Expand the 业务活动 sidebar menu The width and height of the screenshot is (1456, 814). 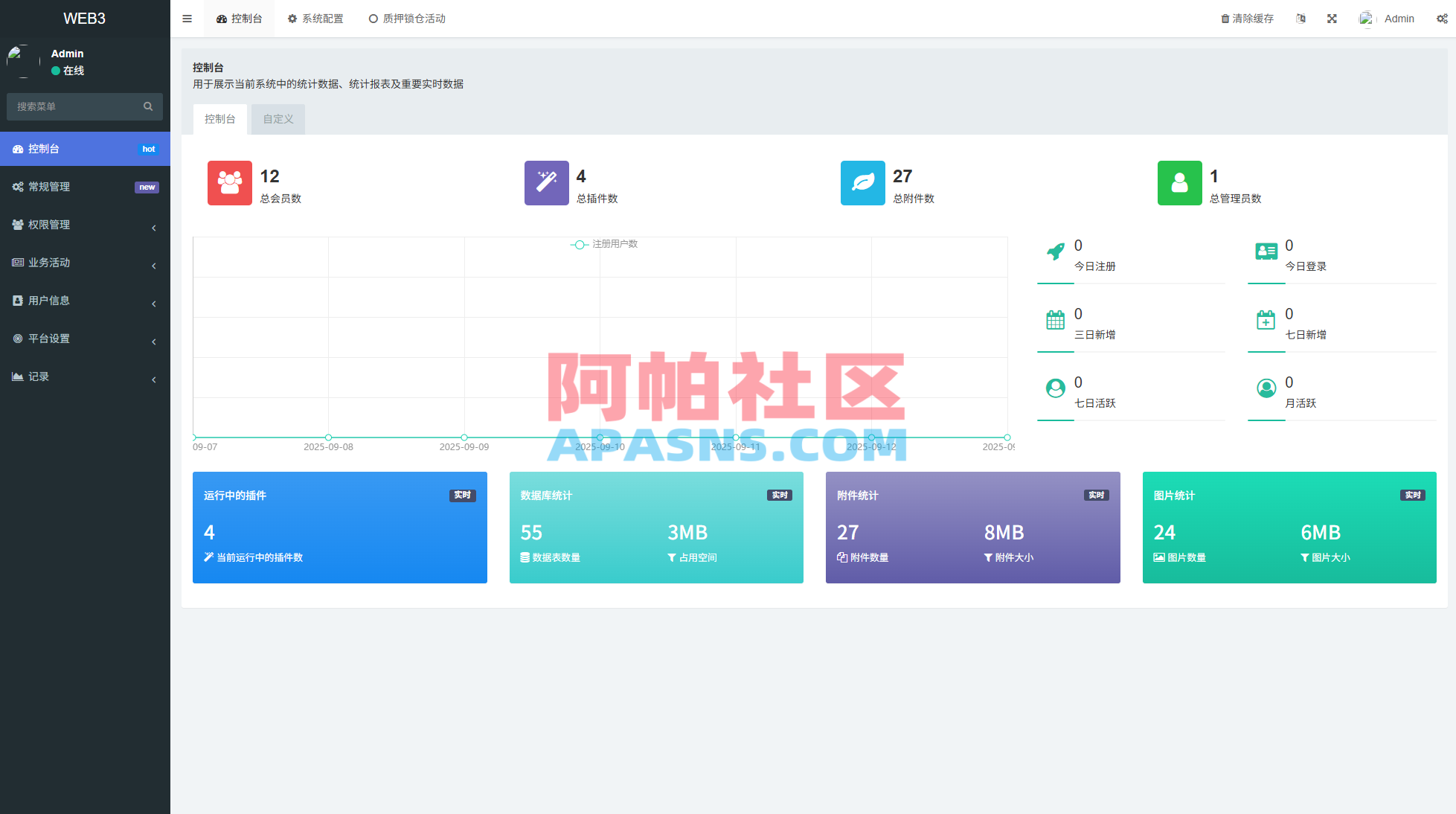85,263
